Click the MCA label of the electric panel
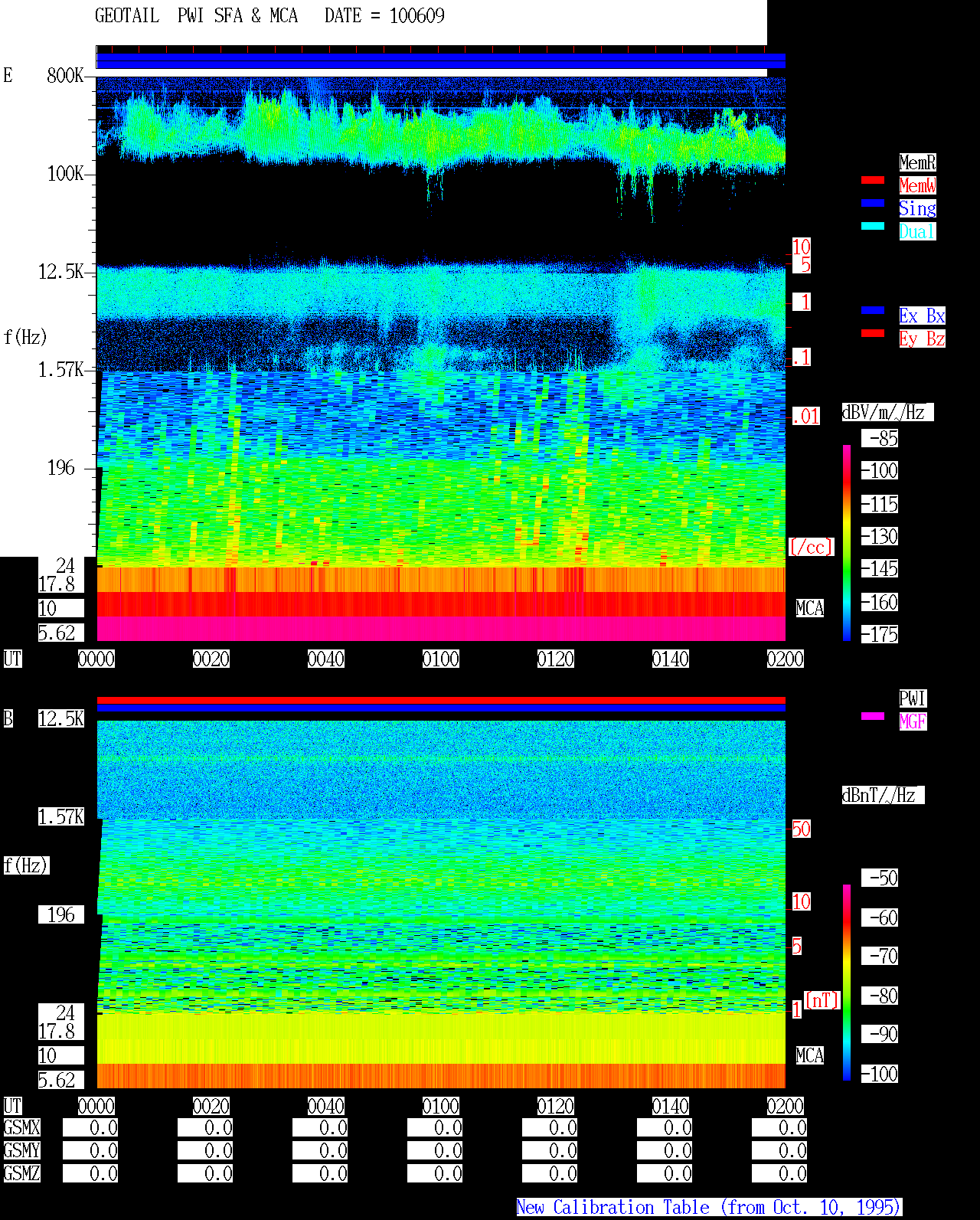Screen dimensions: 980x1220 tap(810, 609)
